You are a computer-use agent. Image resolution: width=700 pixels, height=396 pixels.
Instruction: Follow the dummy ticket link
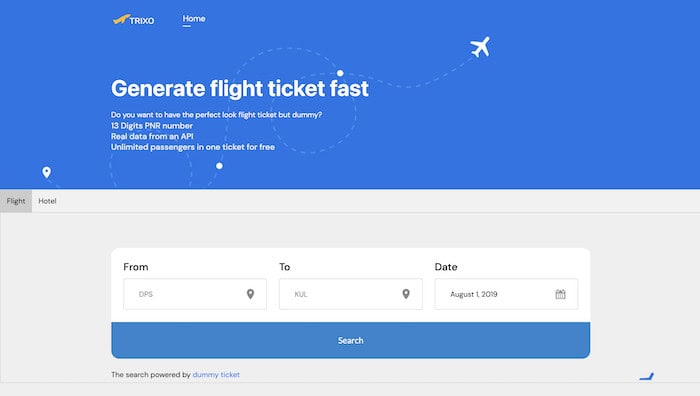216,375
